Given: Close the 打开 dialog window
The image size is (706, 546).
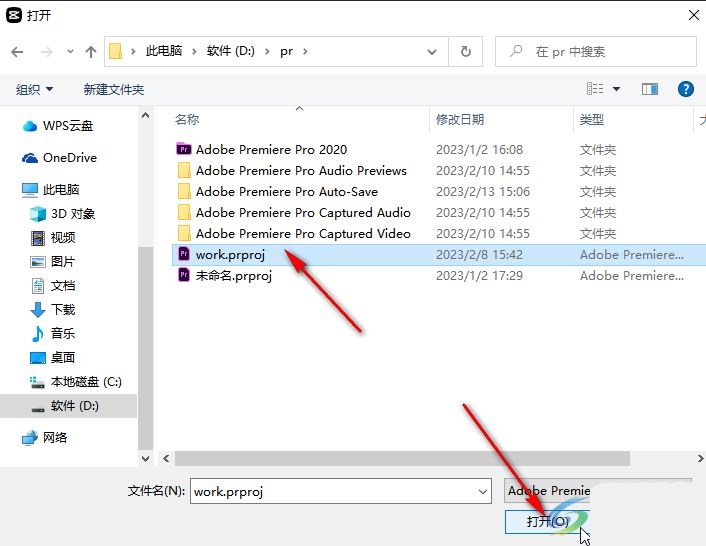Looking at the screenshot, I should (x=694, y=15).
